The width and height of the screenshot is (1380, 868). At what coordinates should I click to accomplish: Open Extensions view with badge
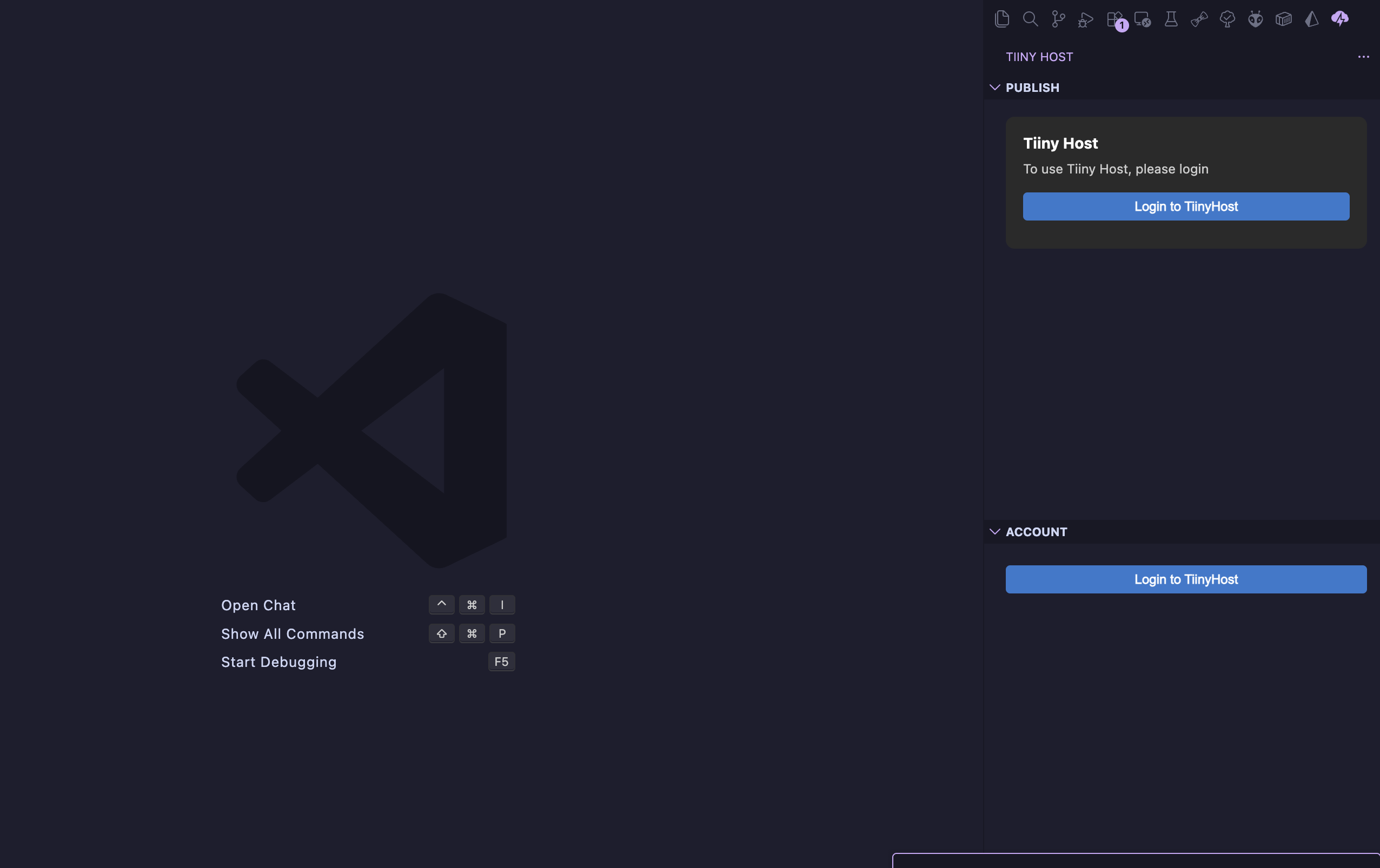1114,20
